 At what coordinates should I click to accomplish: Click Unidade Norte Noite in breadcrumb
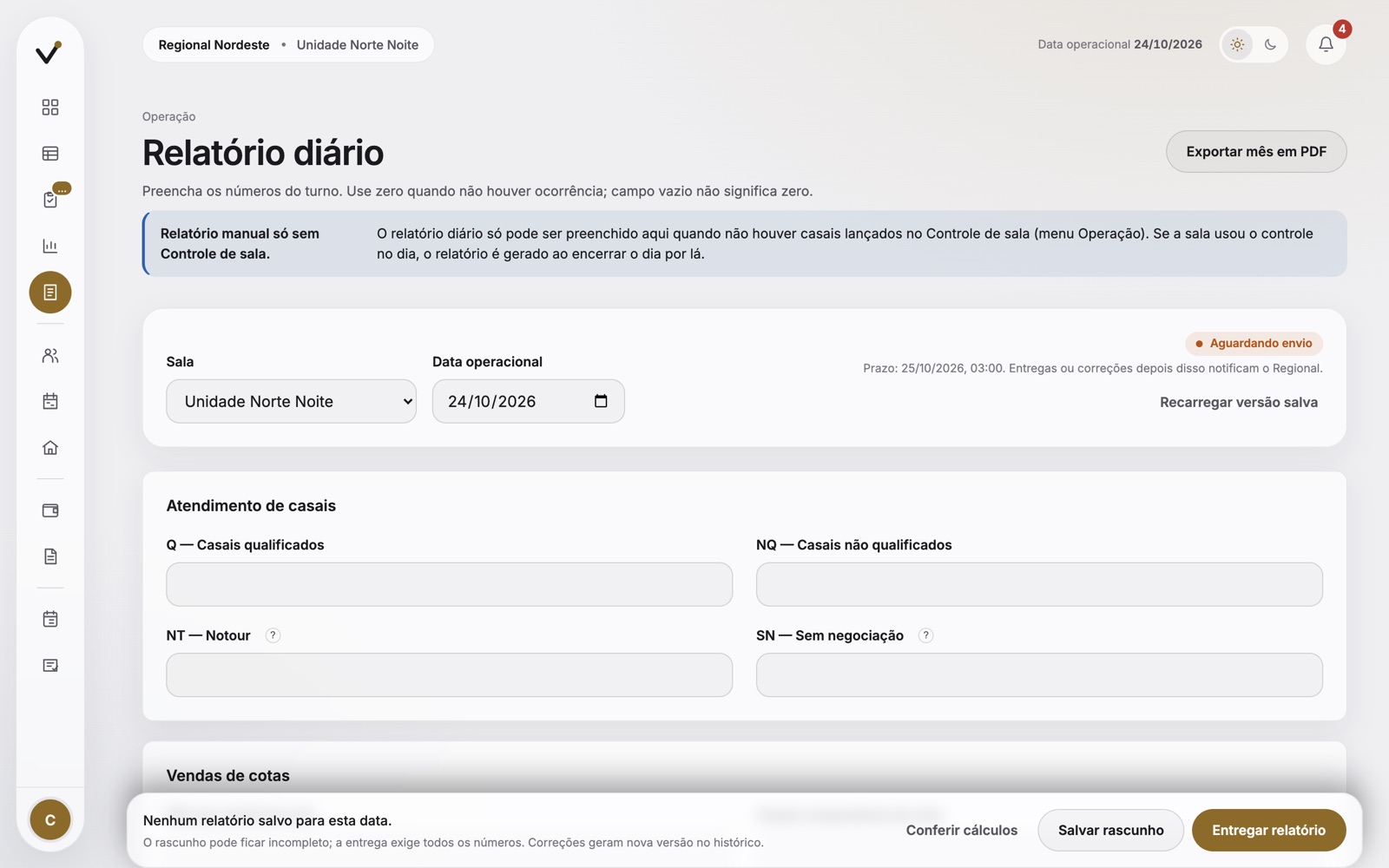click(358, 45)
